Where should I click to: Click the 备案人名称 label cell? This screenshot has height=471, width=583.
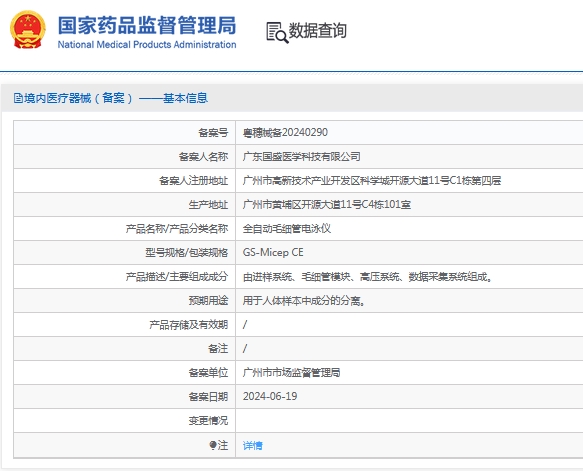(125, 157)
